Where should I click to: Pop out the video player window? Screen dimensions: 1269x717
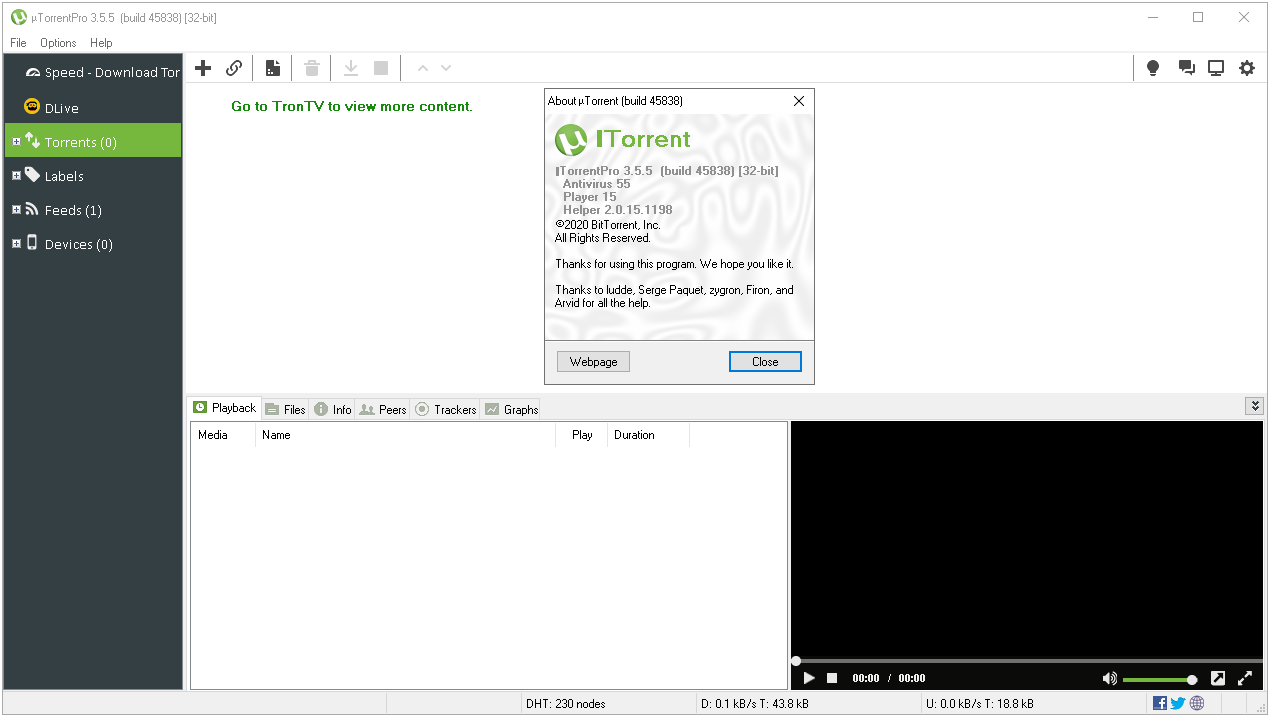pyautogui.click(x=1218, y=678)
